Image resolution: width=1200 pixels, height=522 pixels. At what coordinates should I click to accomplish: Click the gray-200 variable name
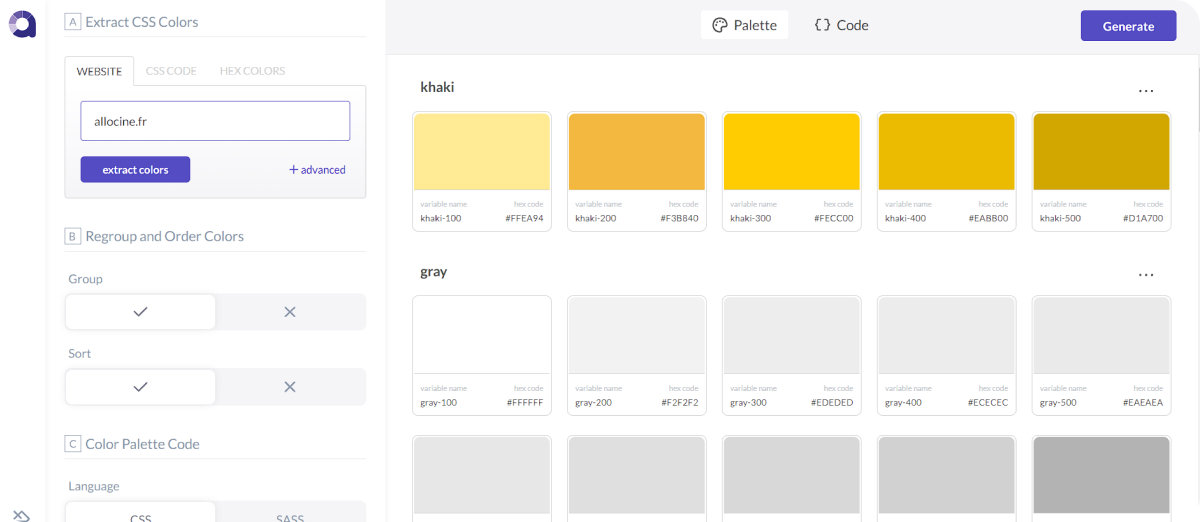(594, 403)
